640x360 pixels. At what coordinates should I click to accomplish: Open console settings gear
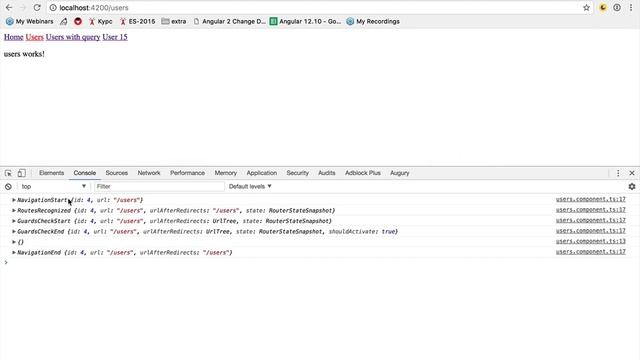click(631, 187)
